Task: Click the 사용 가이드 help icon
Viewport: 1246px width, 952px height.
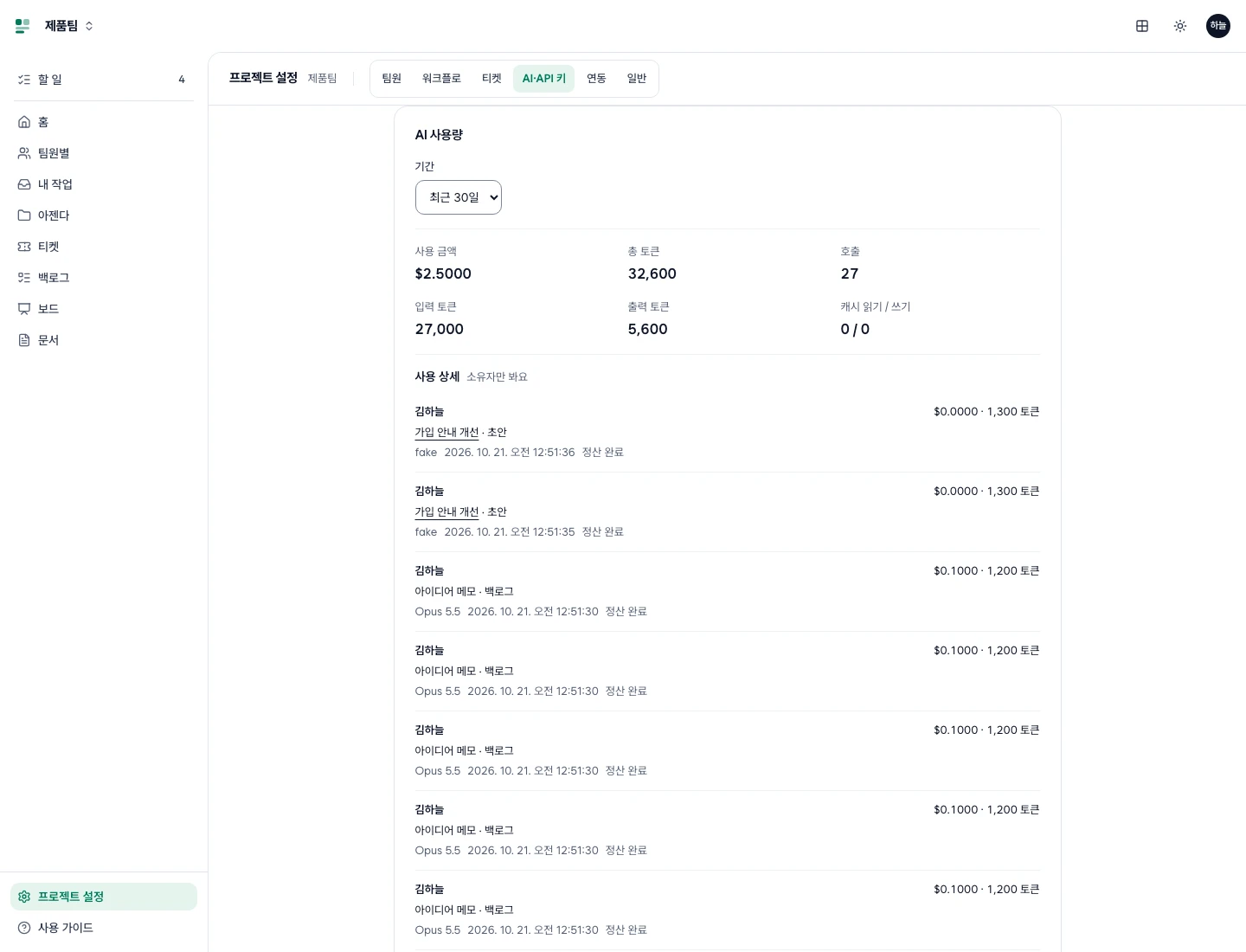Action: click(x=24, y=928)
